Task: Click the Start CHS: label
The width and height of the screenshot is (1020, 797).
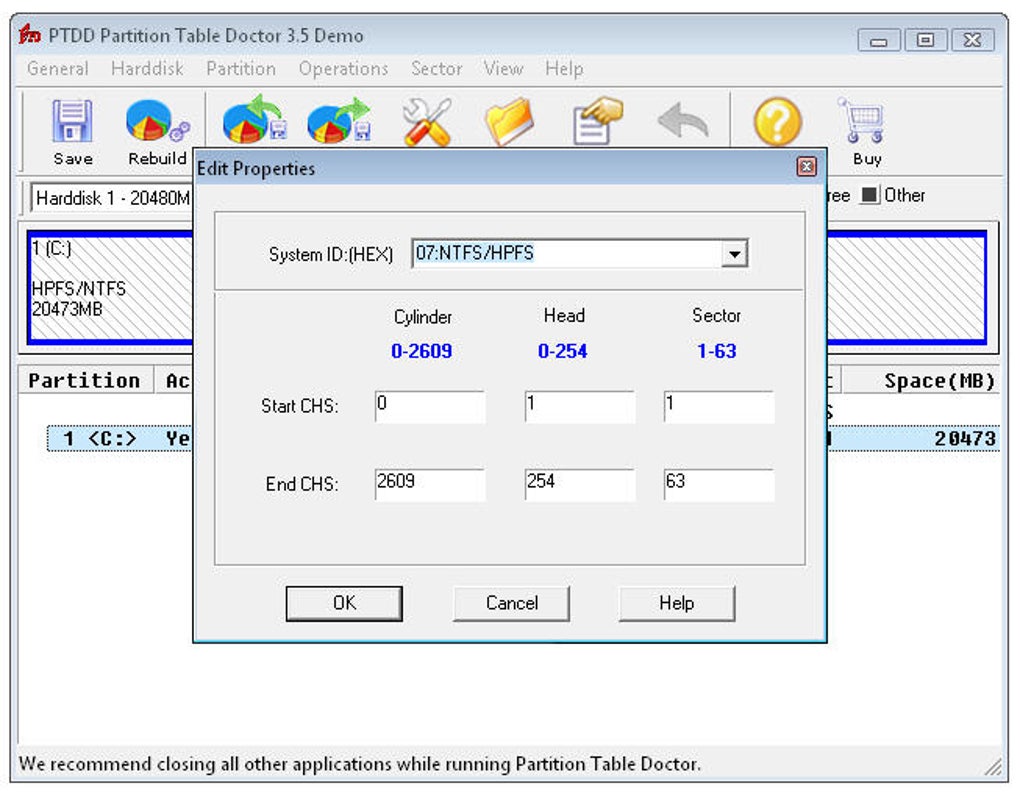Action: (x=299, y=406)
